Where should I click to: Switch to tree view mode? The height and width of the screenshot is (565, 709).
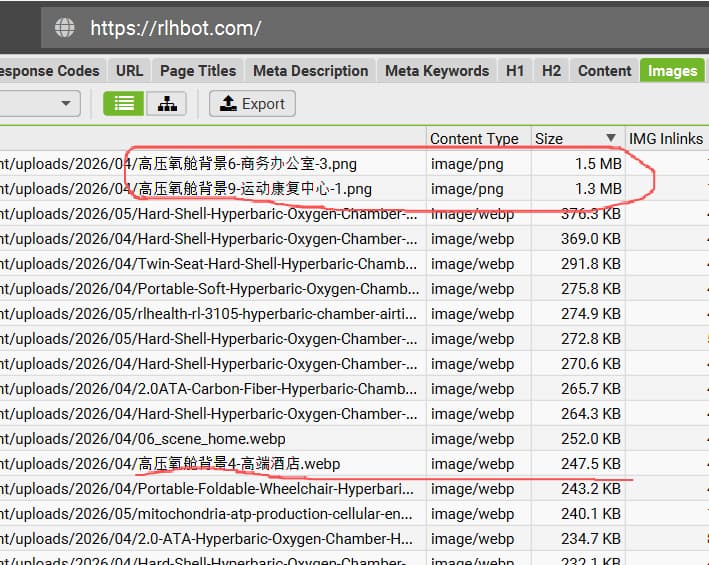167,104
